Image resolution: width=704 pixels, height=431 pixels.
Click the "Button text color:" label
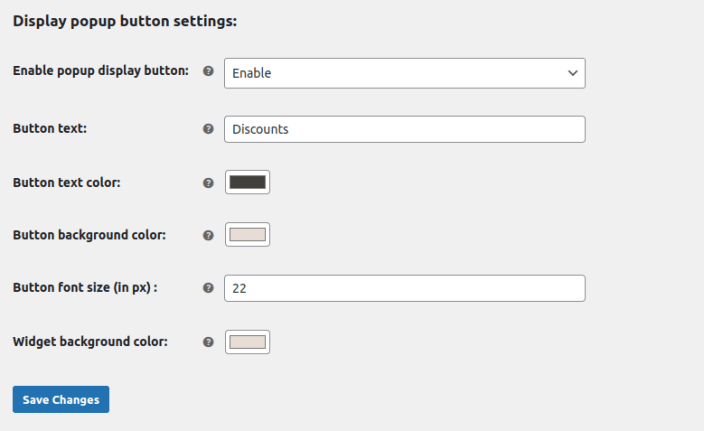[x=67, y=182]
